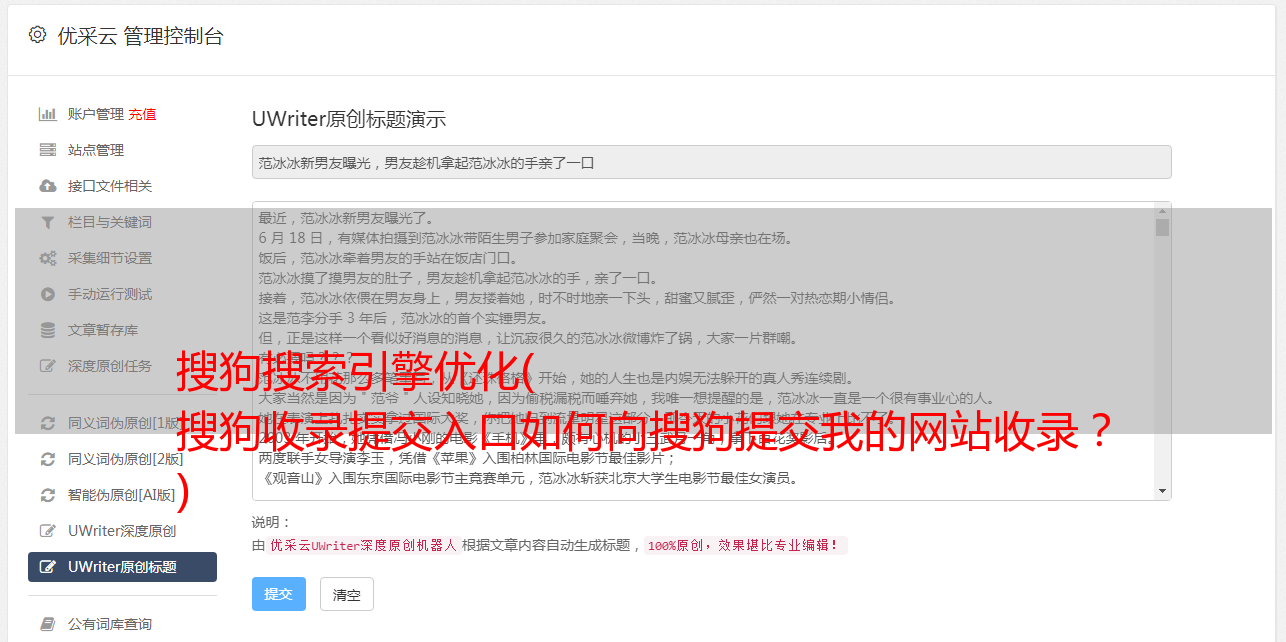Select the UWriter原创标题 sidebar entry

coord(122,567)
